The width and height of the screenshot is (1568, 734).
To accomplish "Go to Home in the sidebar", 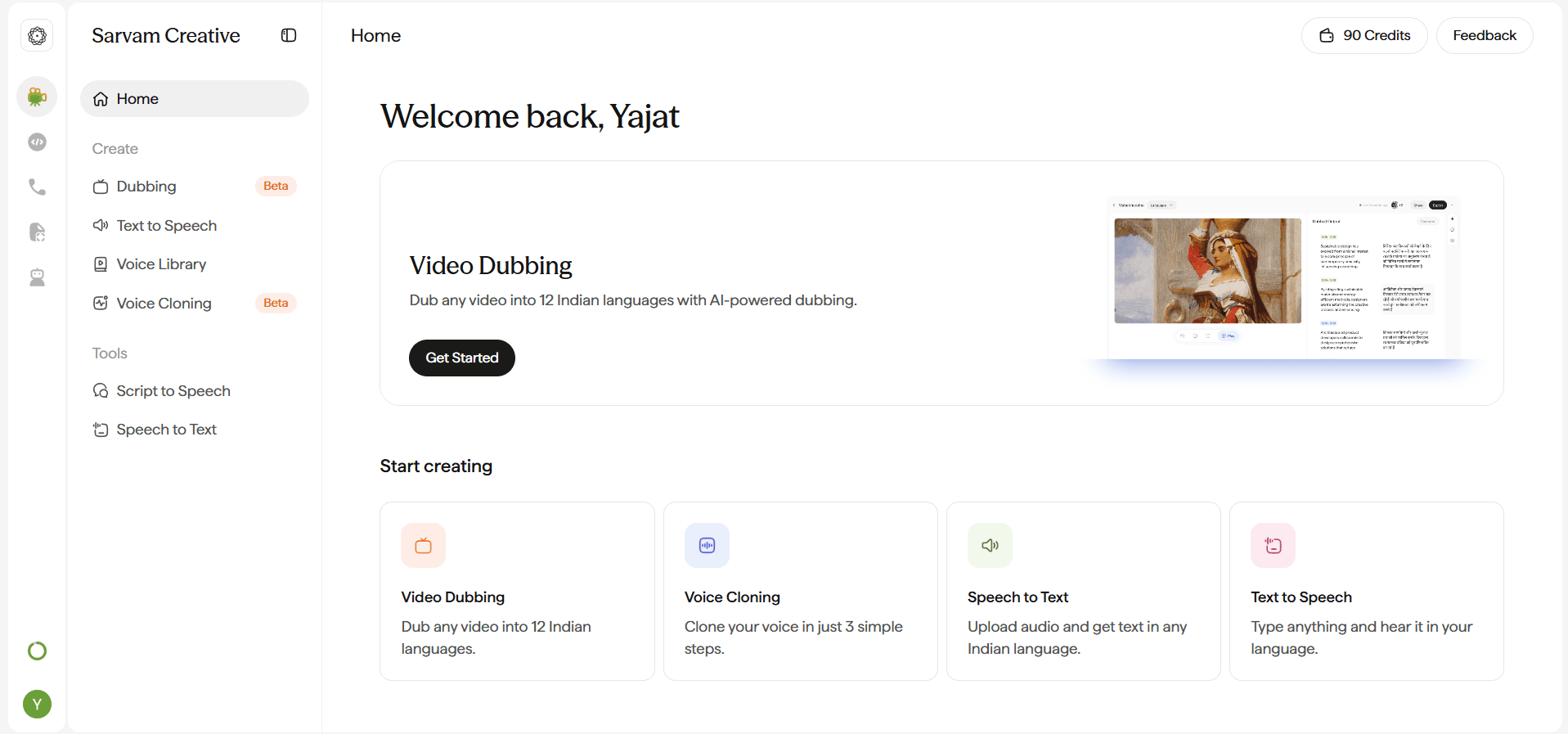I will (x=195, y=99).
